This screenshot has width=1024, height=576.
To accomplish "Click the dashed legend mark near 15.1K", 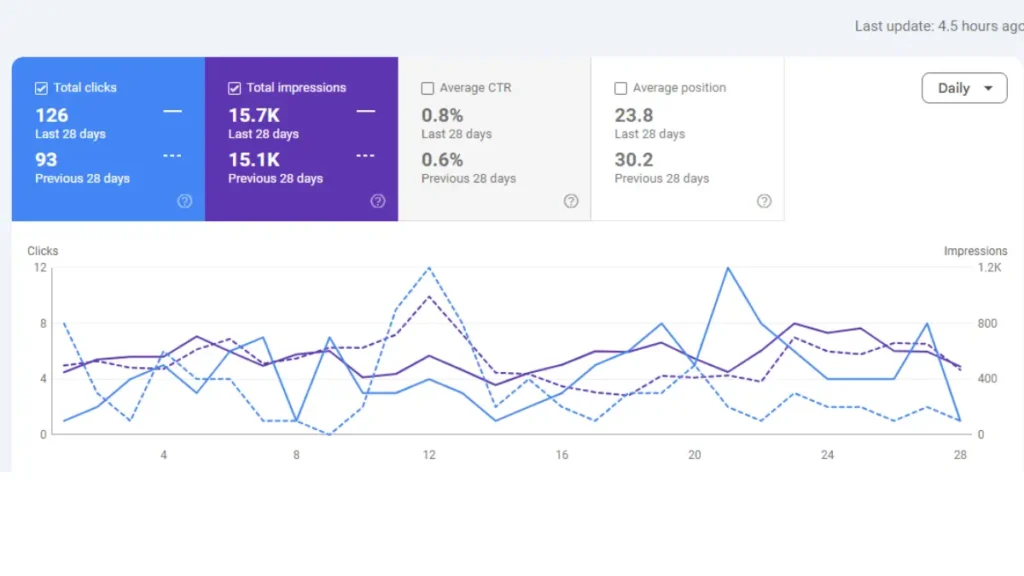I will 364,157.
